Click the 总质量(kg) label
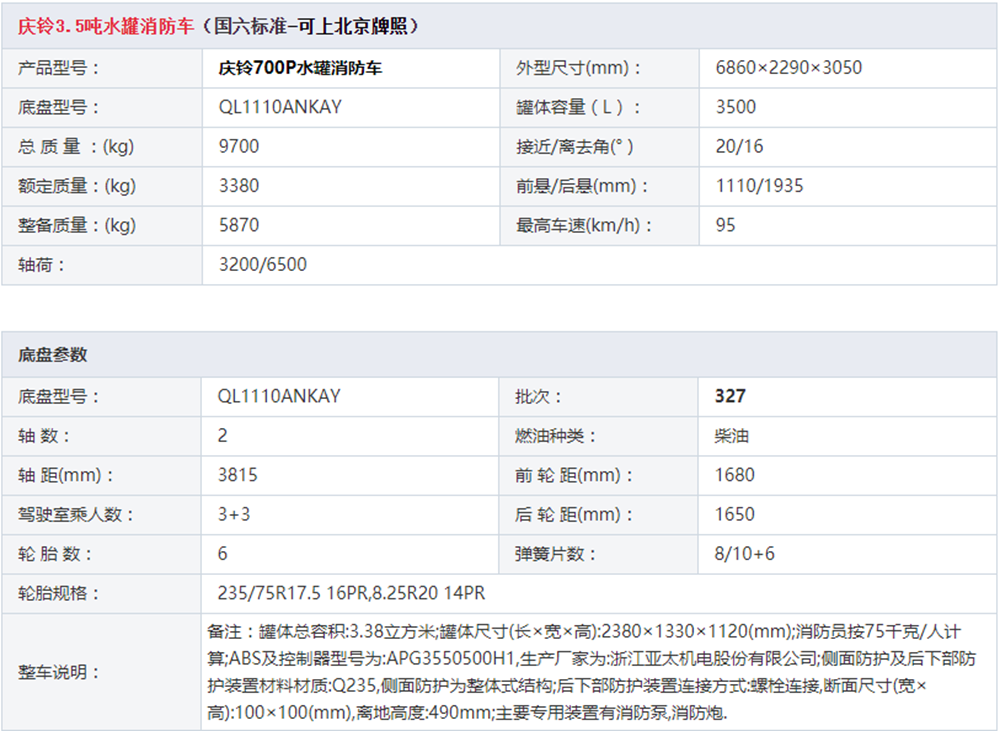Viewport: 1000px width, 731px height. pos(76,146)
